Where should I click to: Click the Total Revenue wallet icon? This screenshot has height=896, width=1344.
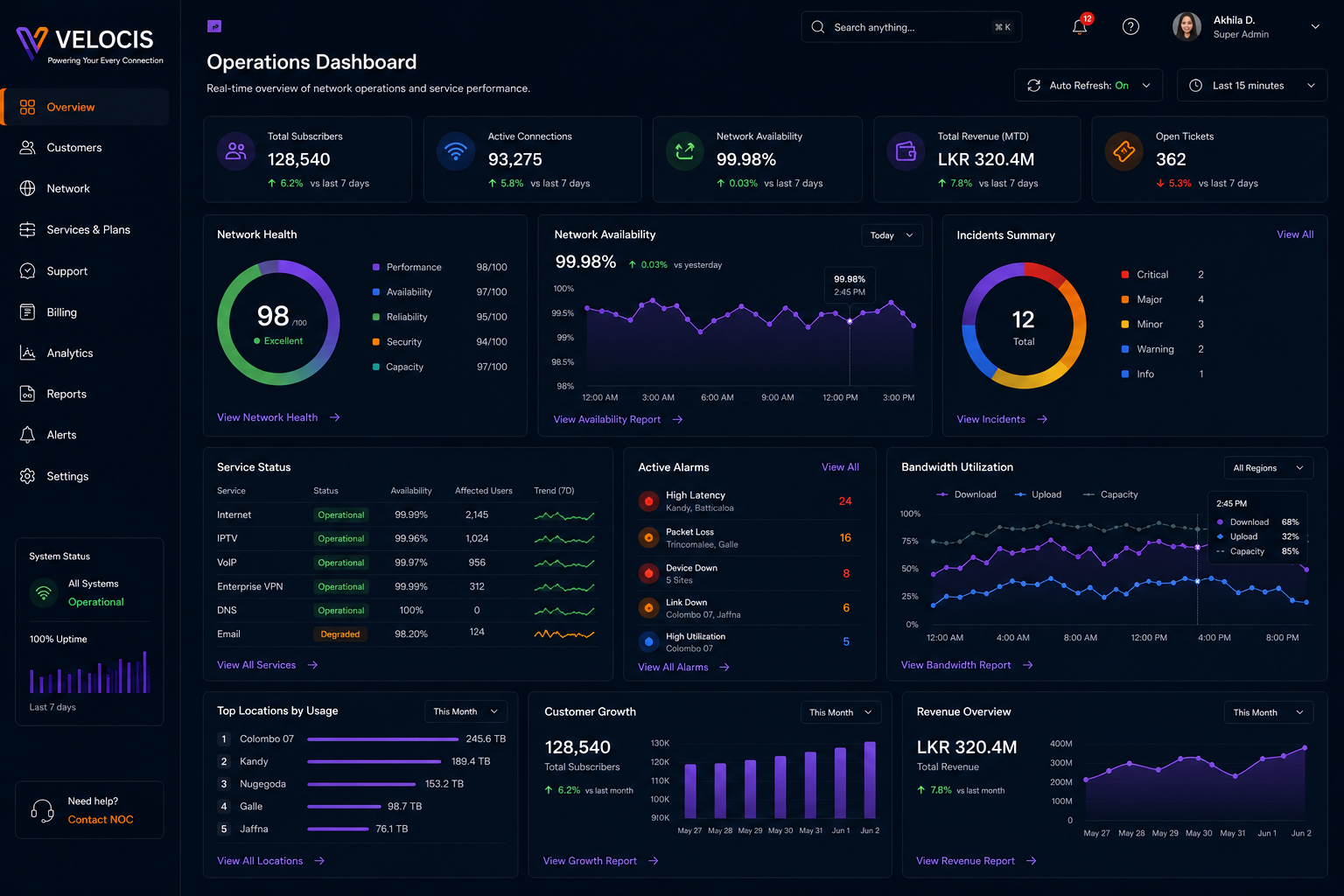point(906,151)
